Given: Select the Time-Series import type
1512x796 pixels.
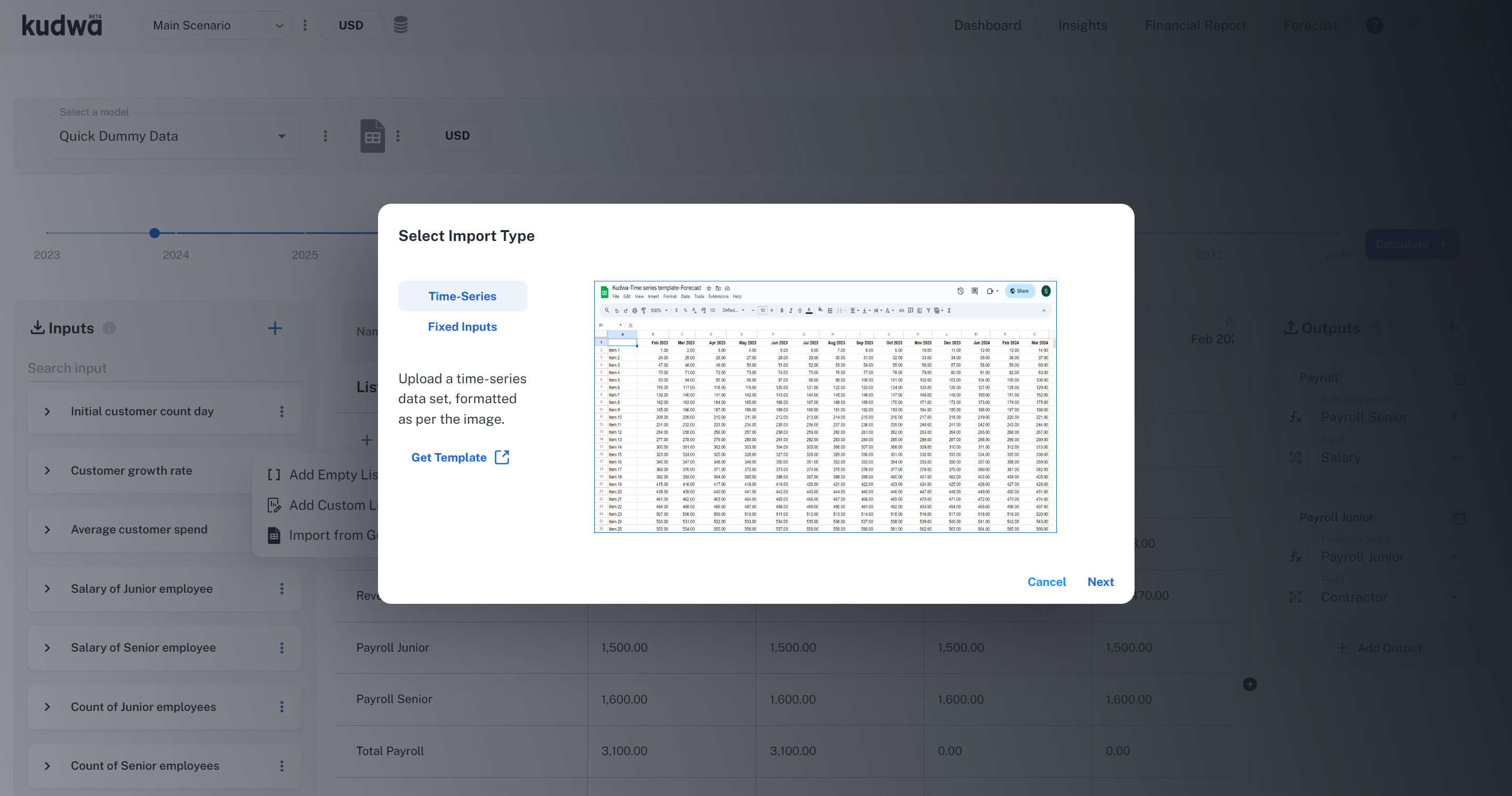Looking at the screenshot, I should point(462,297).
